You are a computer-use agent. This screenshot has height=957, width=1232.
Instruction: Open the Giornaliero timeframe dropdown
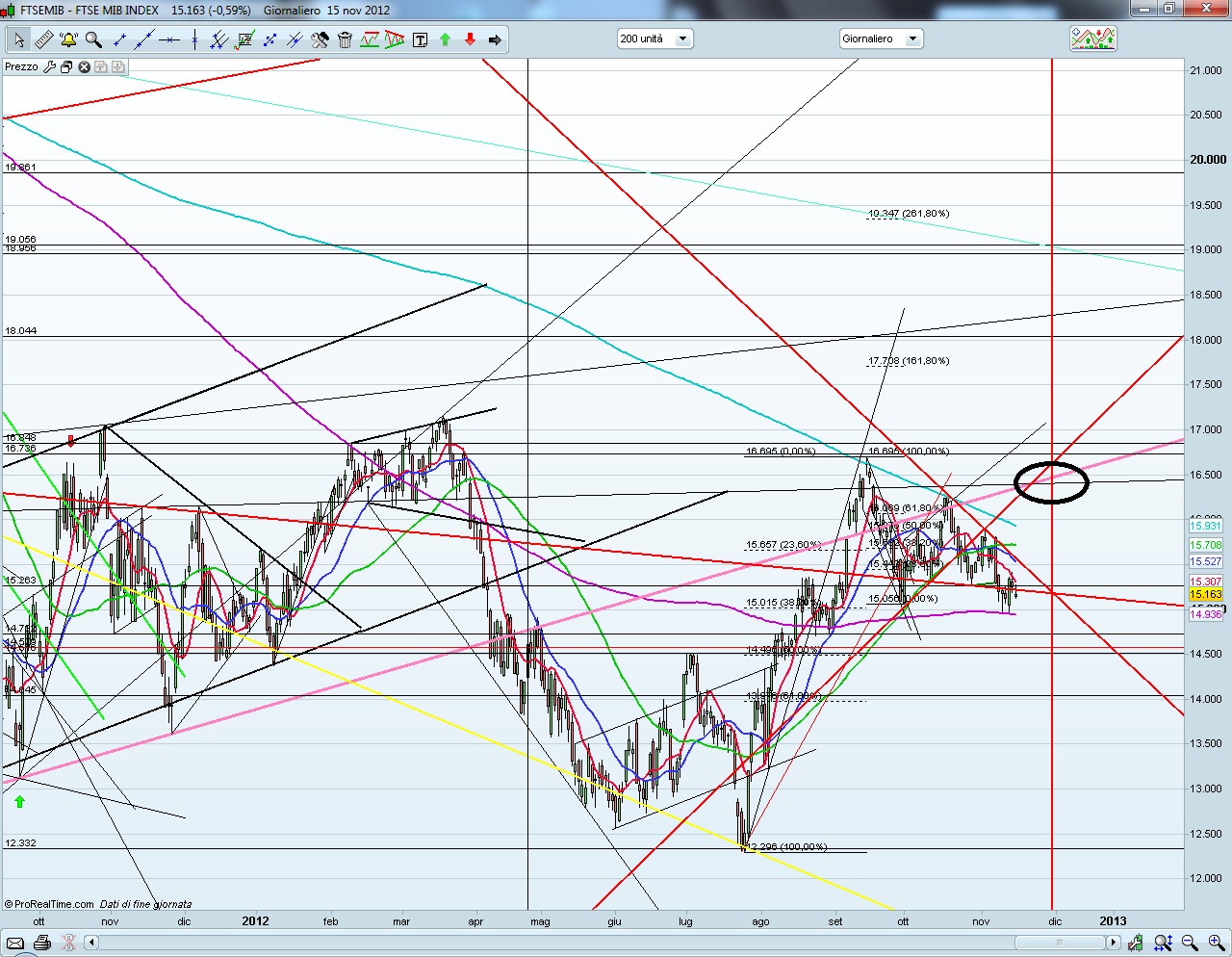(882, 39)
